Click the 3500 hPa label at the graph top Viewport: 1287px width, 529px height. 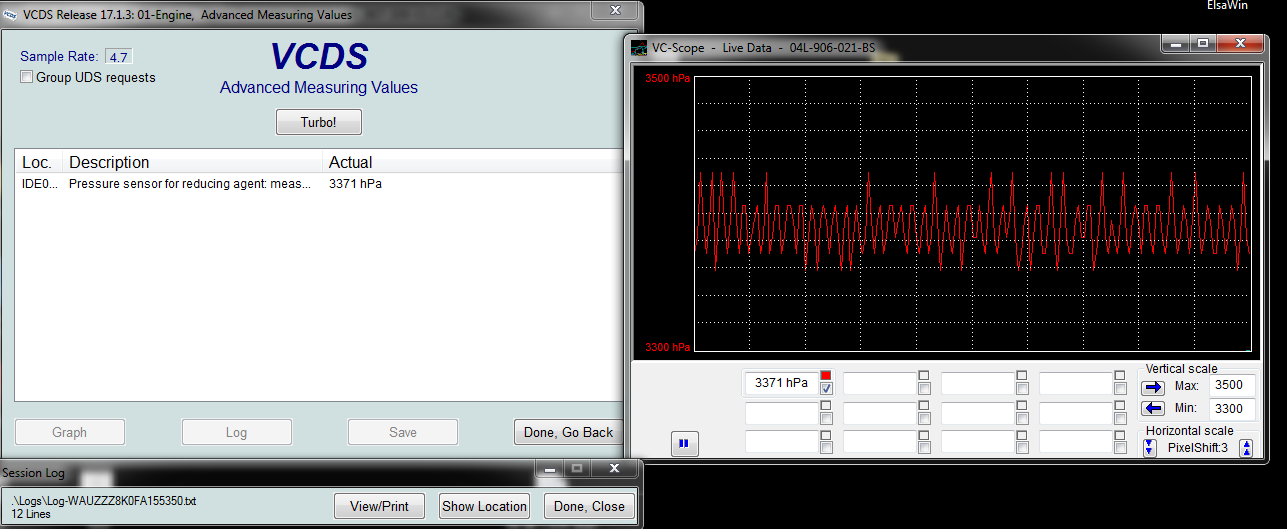667,77
